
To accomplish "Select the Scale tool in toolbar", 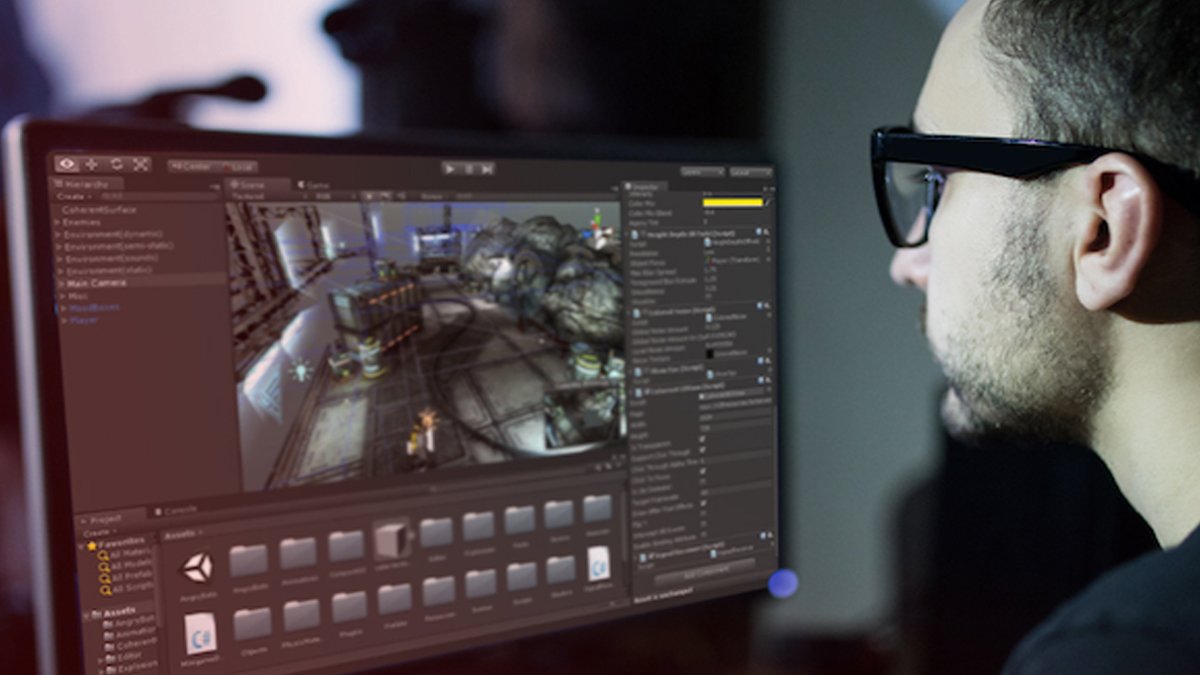I will [141, 165].
